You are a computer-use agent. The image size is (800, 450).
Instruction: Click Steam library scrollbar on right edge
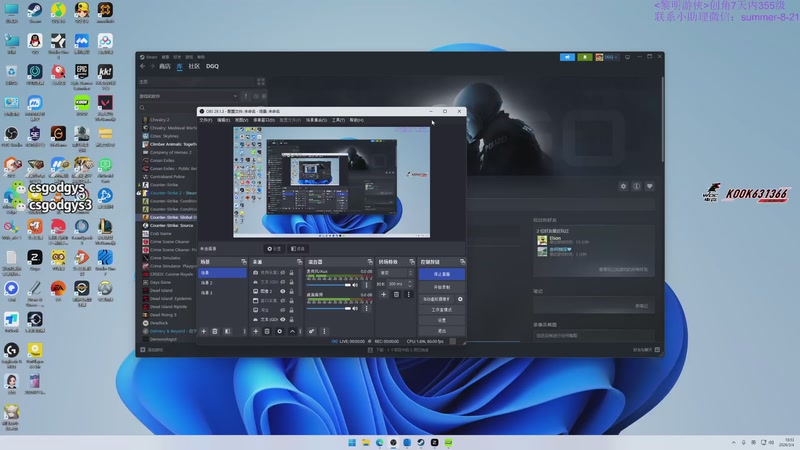tap(662, 120)
